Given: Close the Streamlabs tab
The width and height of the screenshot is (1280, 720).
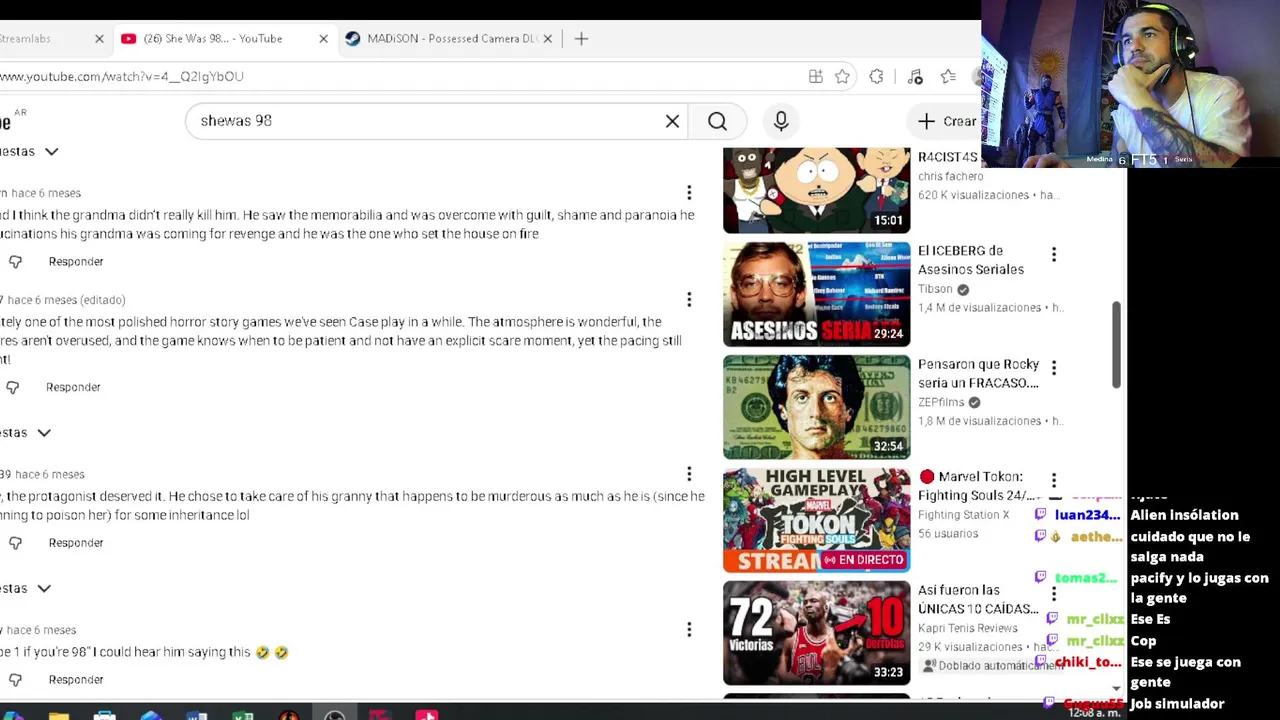Looking at the screenshot, I should tap(99, 39).
